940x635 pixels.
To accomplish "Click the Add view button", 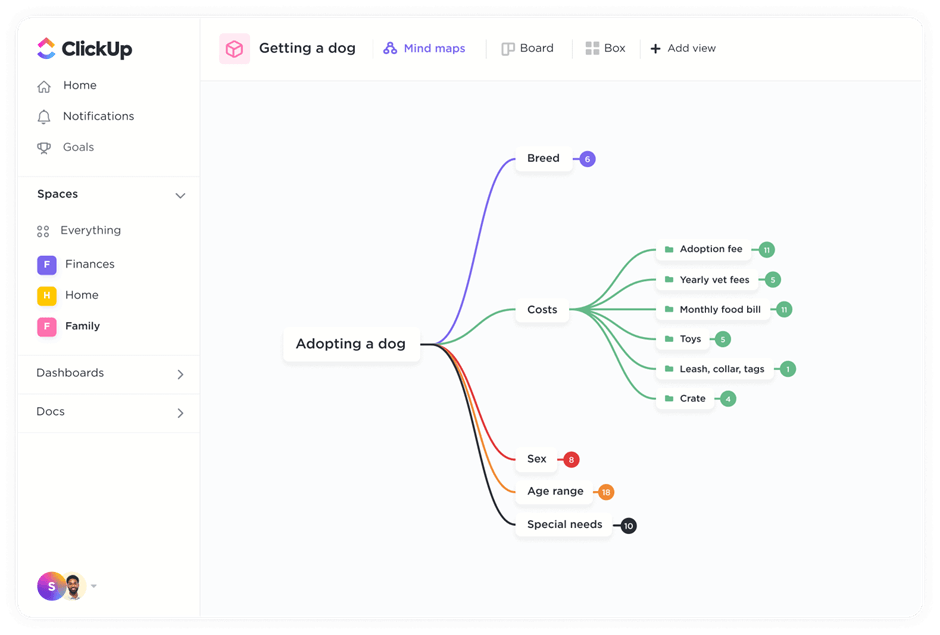I will [683, 49].
